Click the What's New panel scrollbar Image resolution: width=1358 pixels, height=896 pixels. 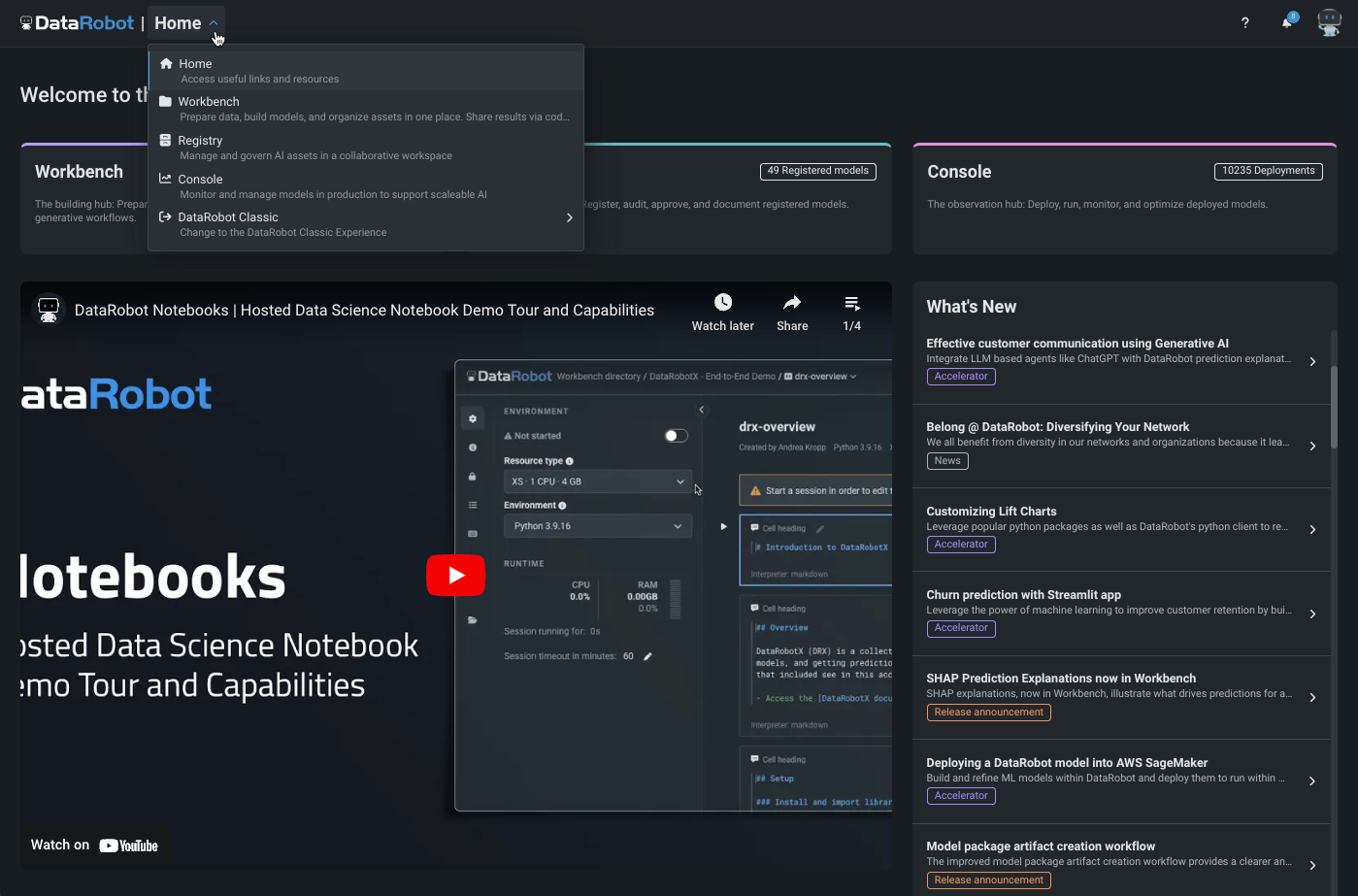point(1334,408)
